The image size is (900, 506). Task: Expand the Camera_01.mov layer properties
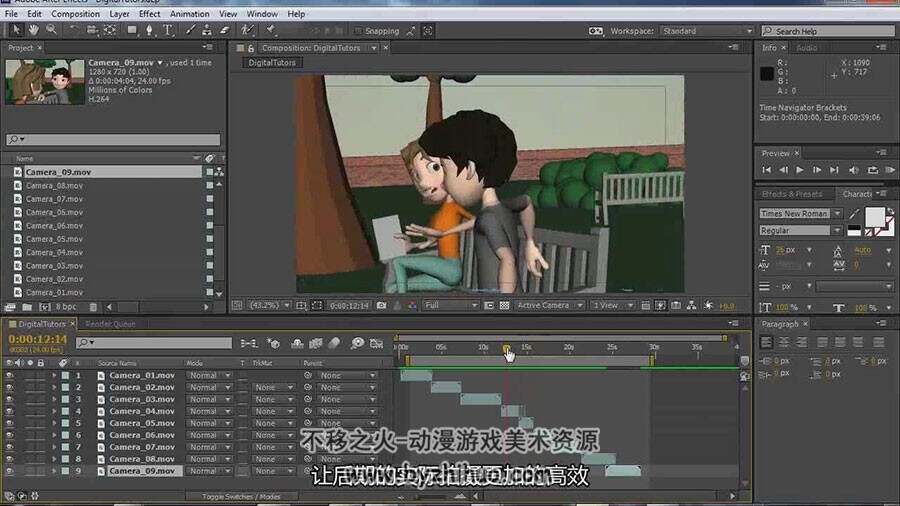click(x=55, y=375)
